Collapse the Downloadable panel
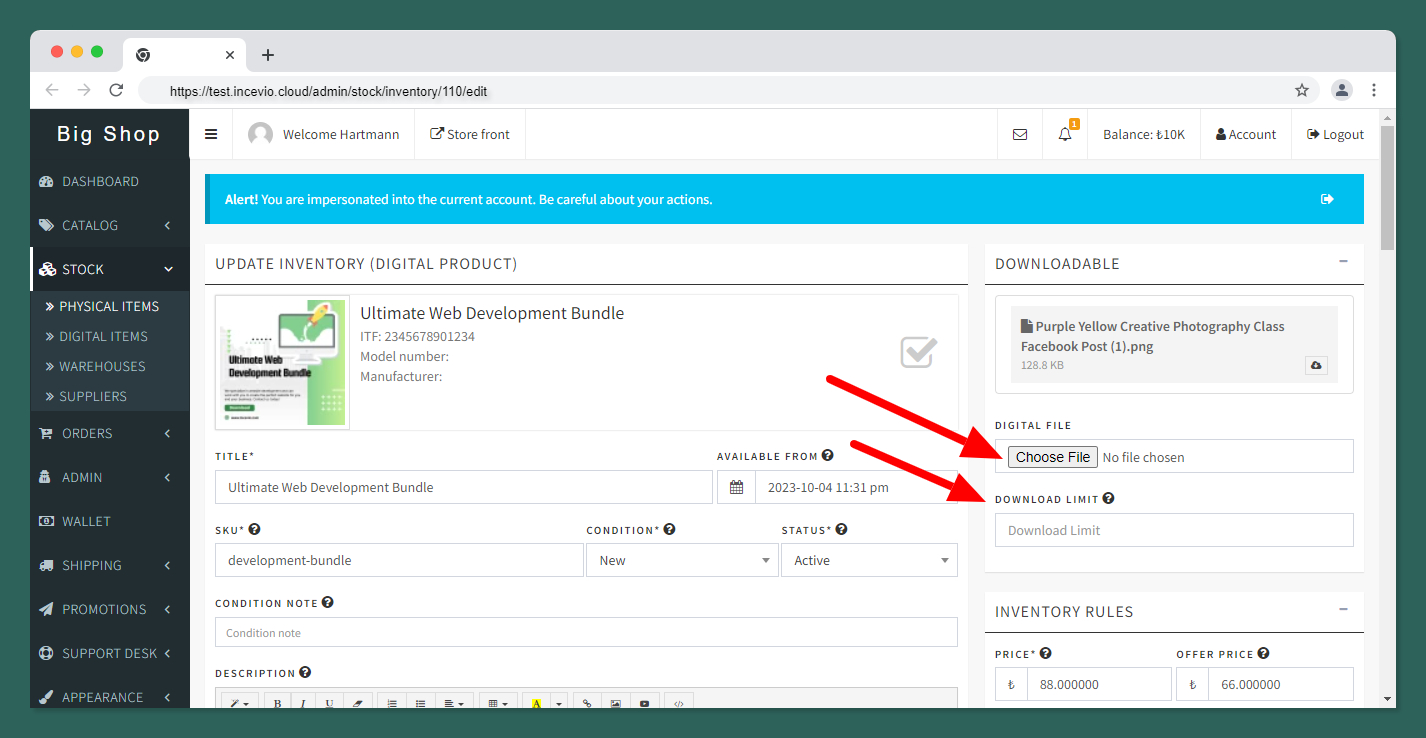 [1343, 261]
